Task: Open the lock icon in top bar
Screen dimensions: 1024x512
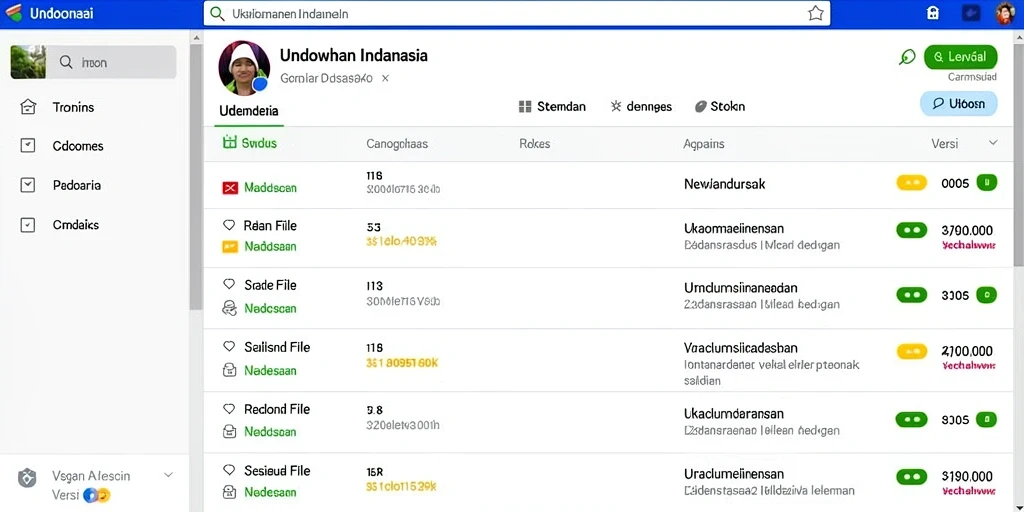Action: point(933,13)
